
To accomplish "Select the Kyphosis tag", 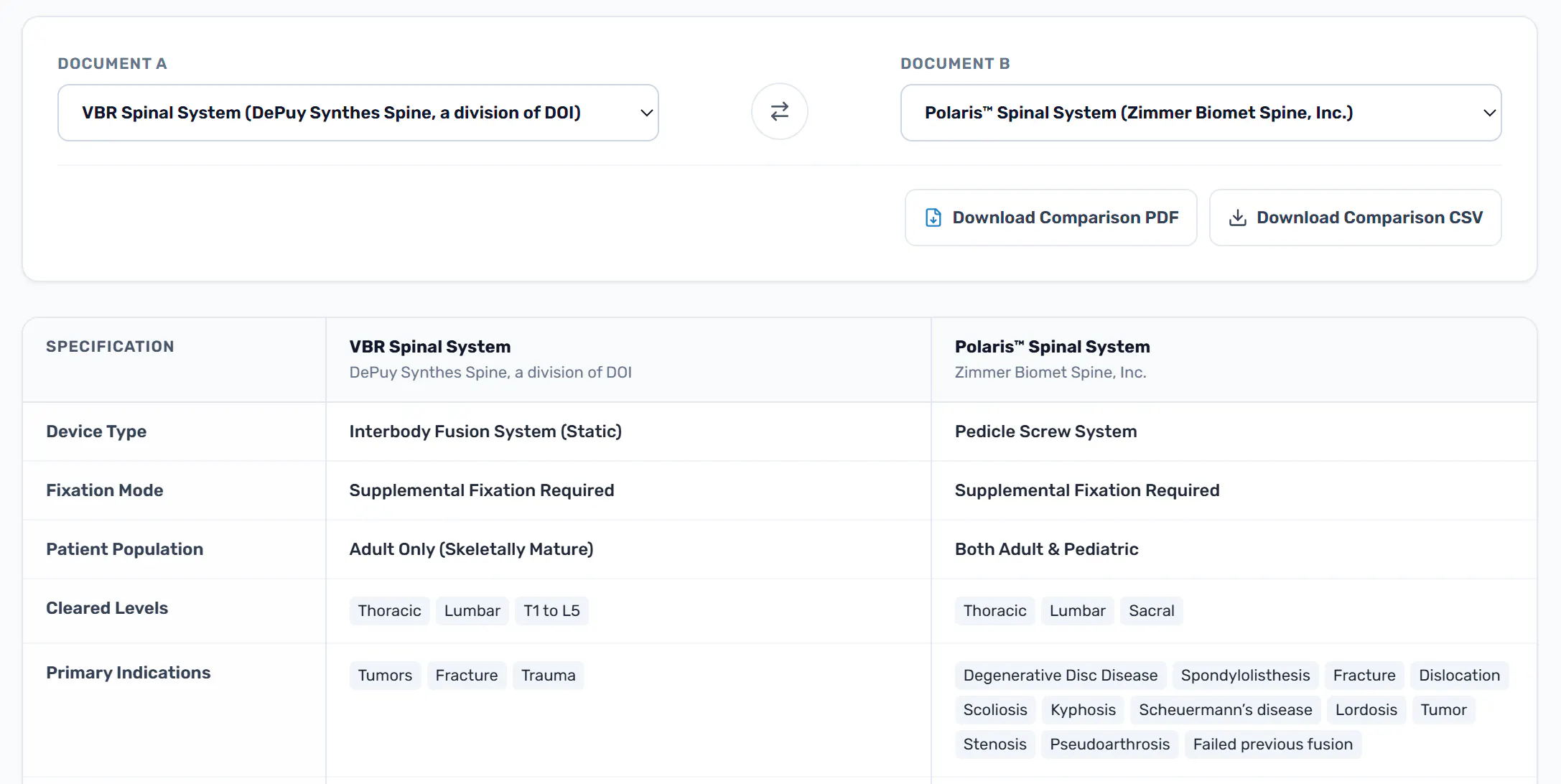I will pos(1083,710).
